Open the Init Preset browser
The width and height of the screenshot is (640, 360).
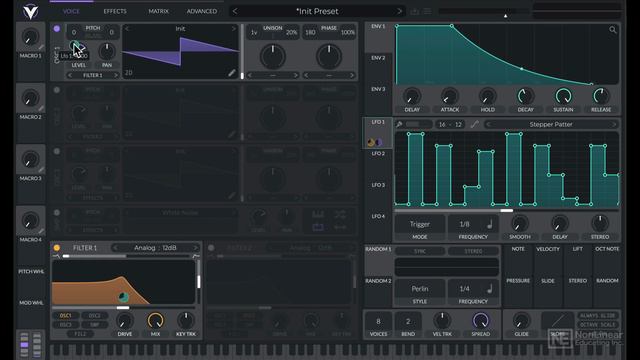tap(317, 11)
